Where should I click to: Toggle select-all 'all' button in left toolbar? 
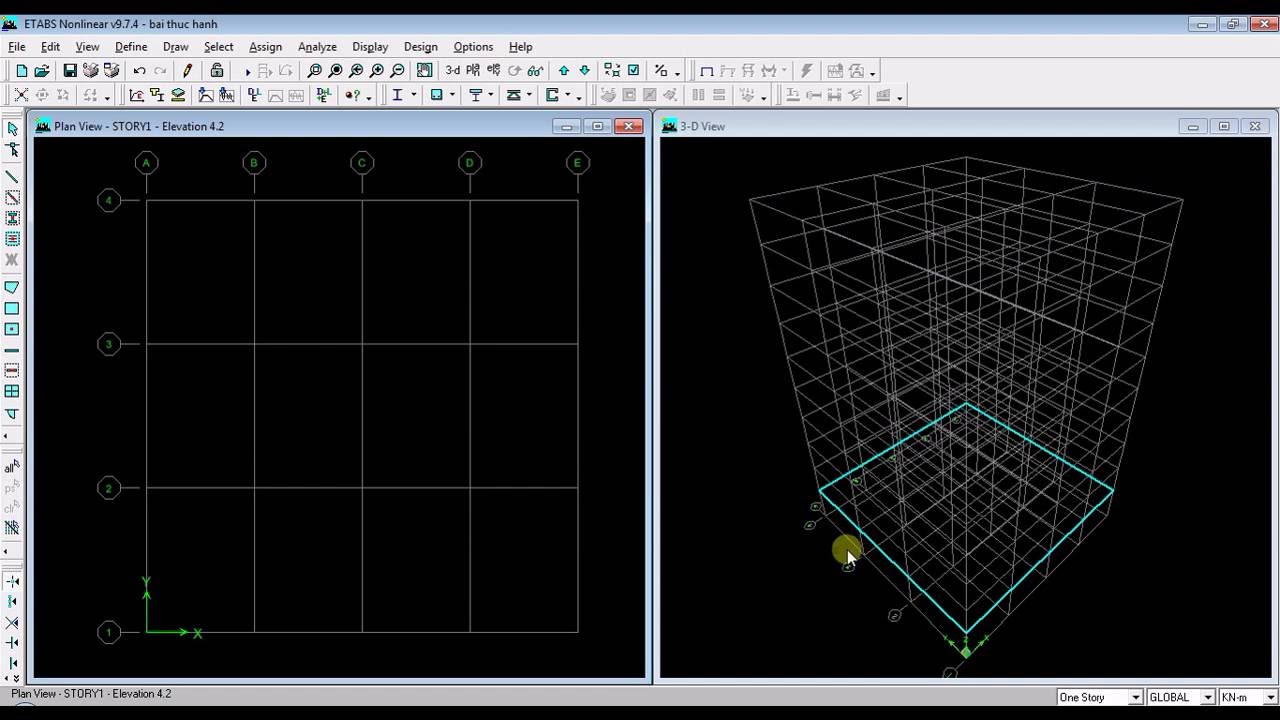(12, 467)
